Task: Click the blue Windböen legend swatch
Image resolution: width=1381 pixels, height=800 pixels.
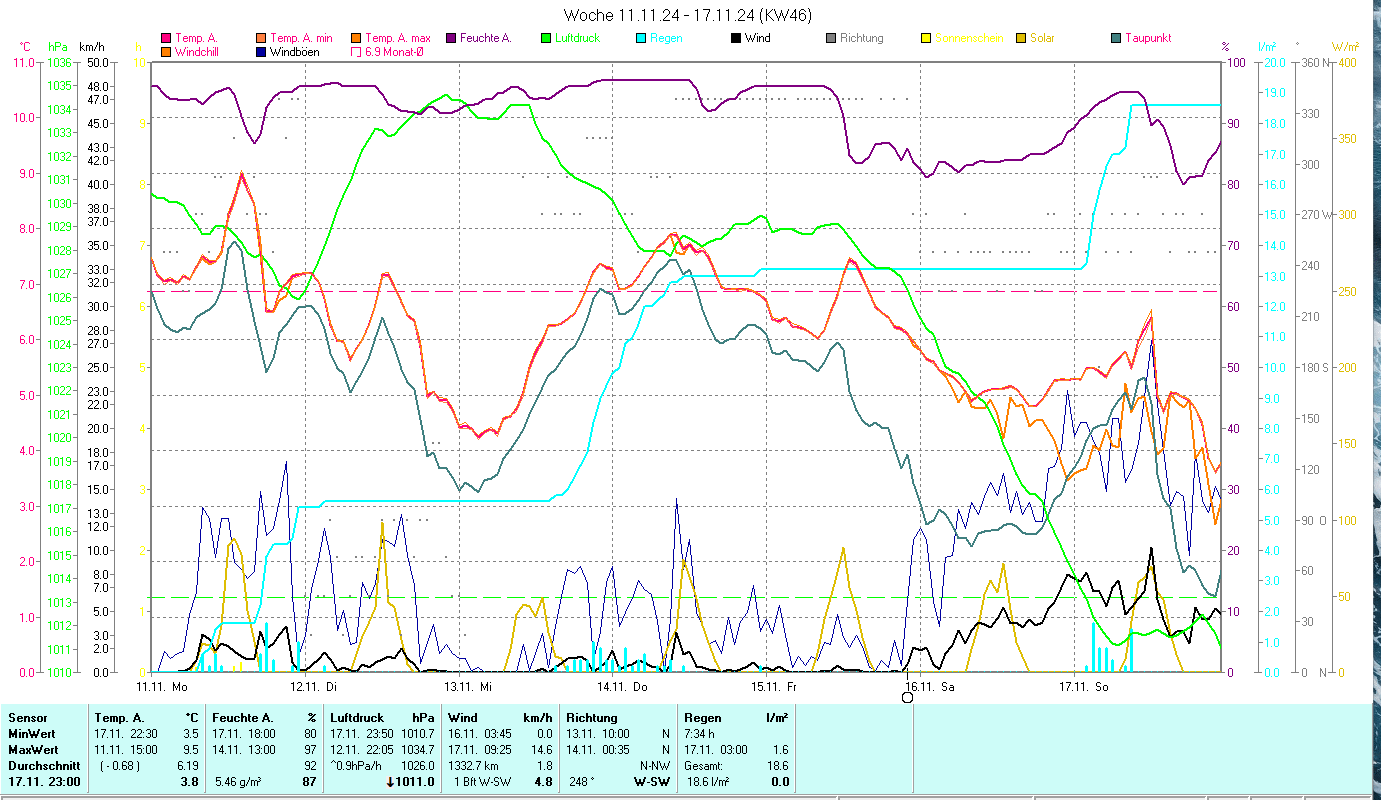Action: tap(261, 51)
